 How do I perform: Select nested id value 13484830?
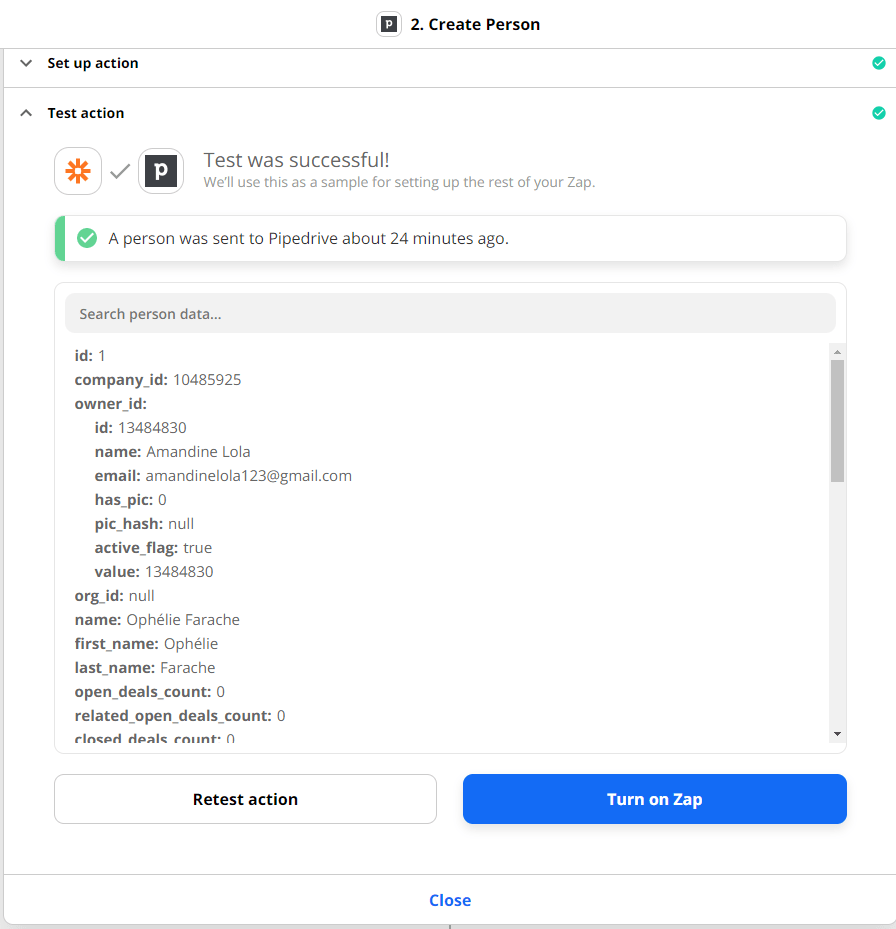point(152,428)
